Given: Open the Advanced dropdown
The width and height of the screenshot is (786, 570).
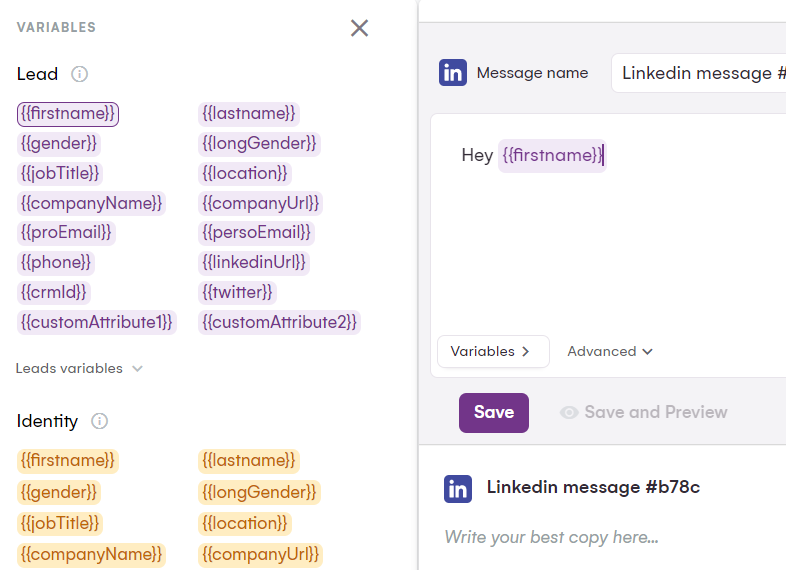Looking at the screenshot, I should [610, 351].
